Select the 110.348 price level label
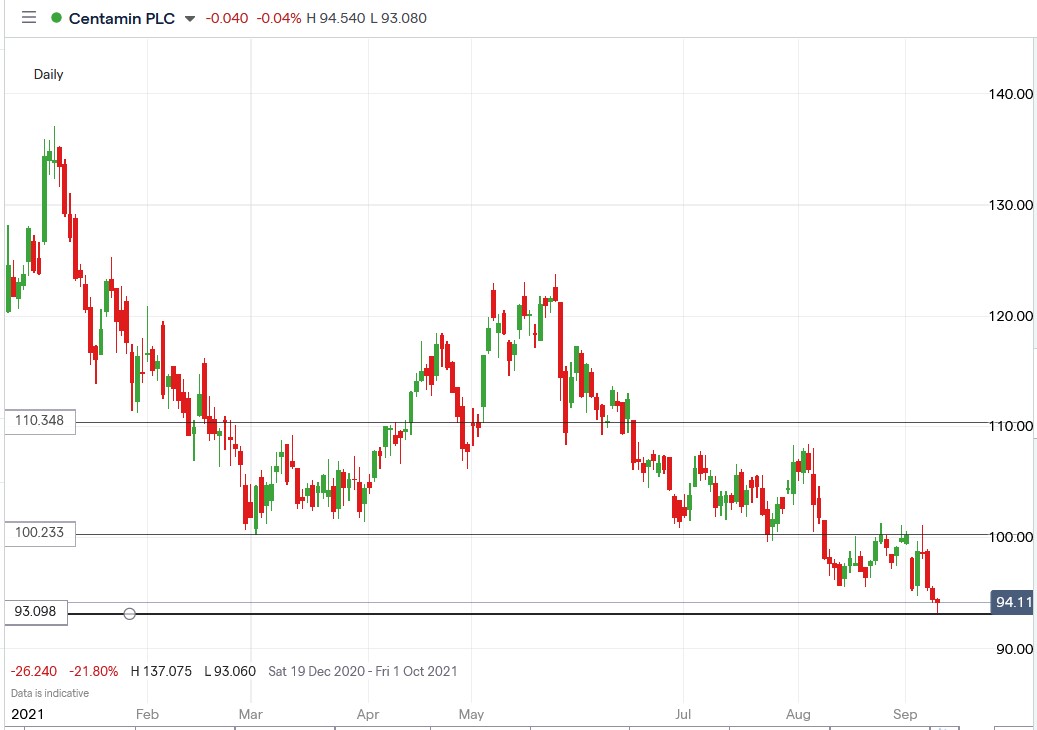The height and width of the screenshot is (730, 1037). click(x=38, y=421)
